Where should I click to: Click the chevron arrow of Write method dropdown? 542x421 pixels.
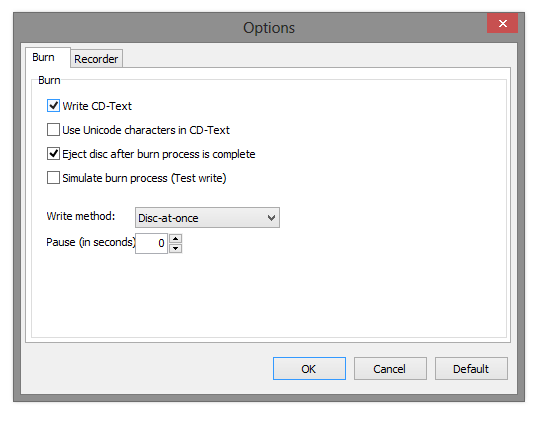[271, 218]
